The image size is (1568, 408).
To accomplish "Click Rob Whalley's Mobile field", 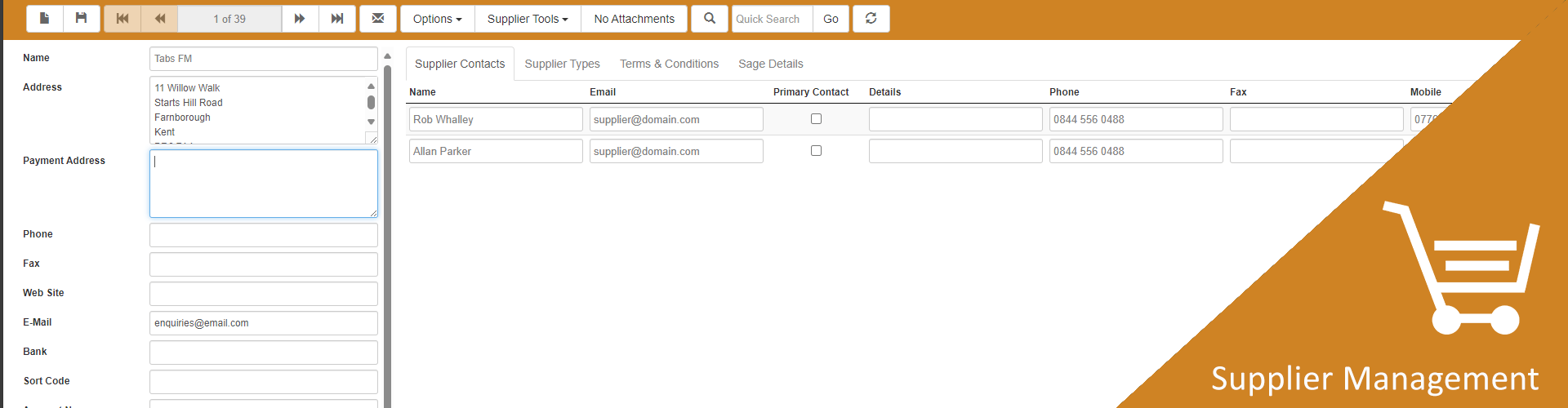I will coord(1424,119).
